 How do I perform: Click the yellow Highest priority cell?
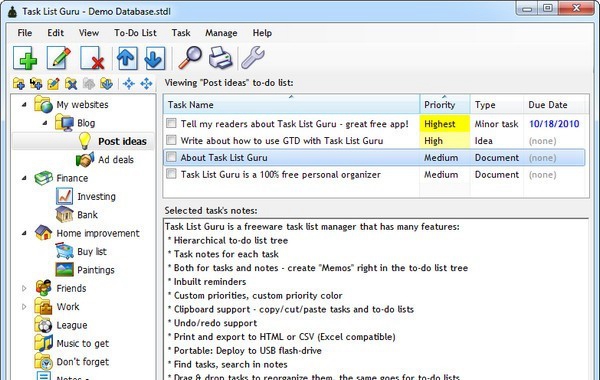point(445,124)
